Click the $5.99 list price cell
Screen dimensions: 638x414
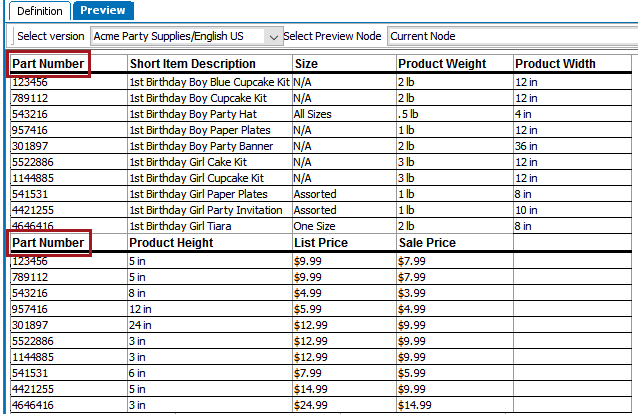[x=344, y=309]
